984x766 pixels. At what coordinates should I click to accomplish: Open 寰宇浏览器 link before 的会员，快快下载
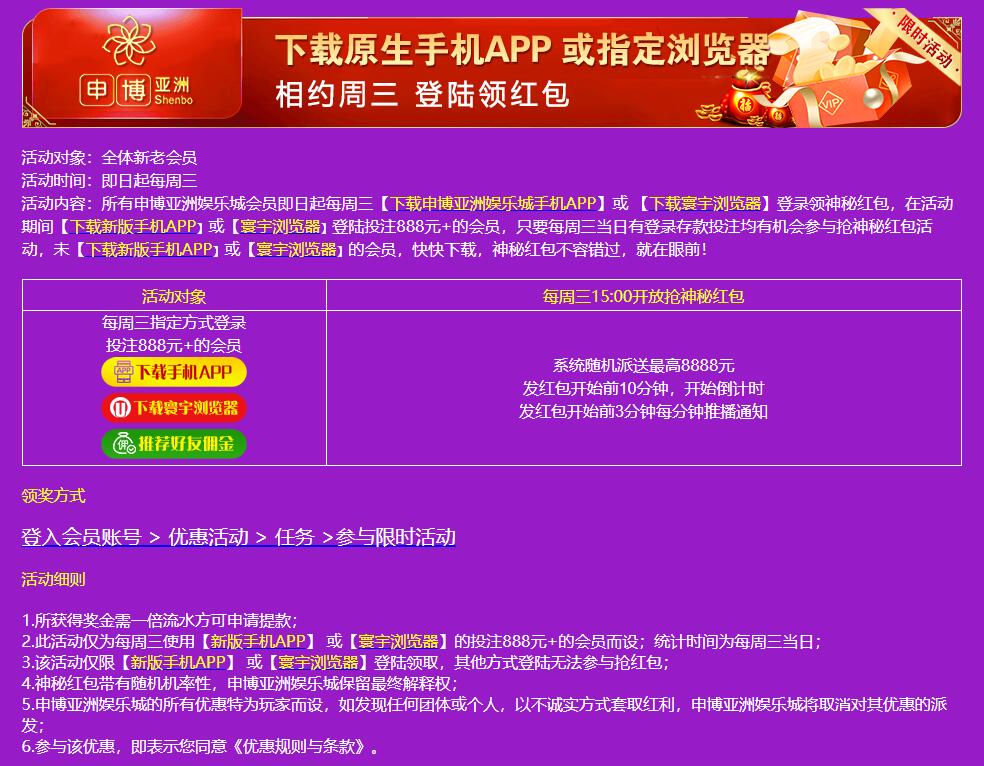click(x=296, y=250)
